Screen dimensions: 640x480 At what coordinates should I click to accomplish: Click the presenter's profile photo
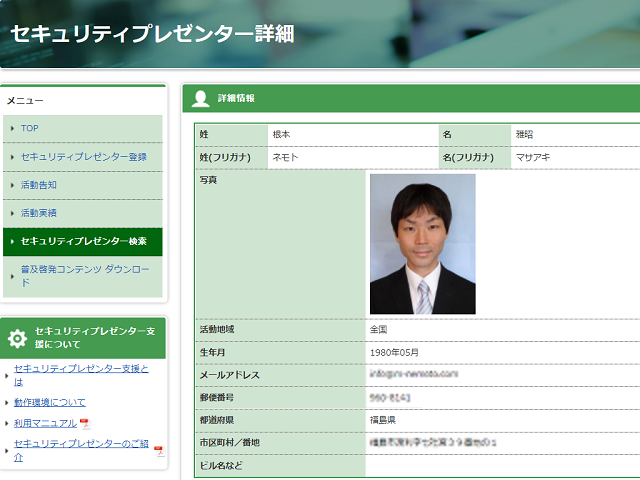click(x=422, y=244)
